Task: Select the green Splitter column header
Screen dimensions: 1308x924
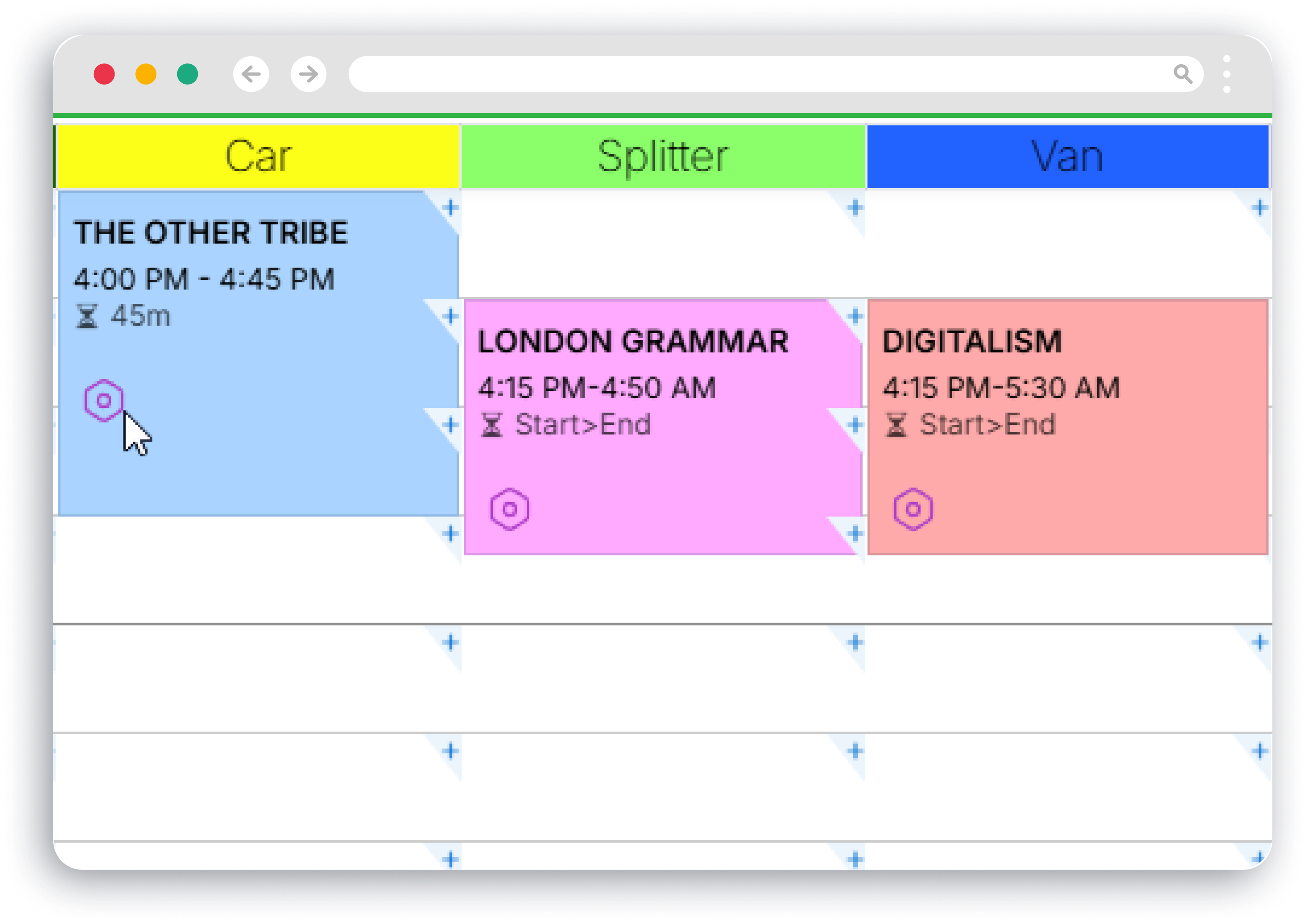Action: tap(663, 156)
